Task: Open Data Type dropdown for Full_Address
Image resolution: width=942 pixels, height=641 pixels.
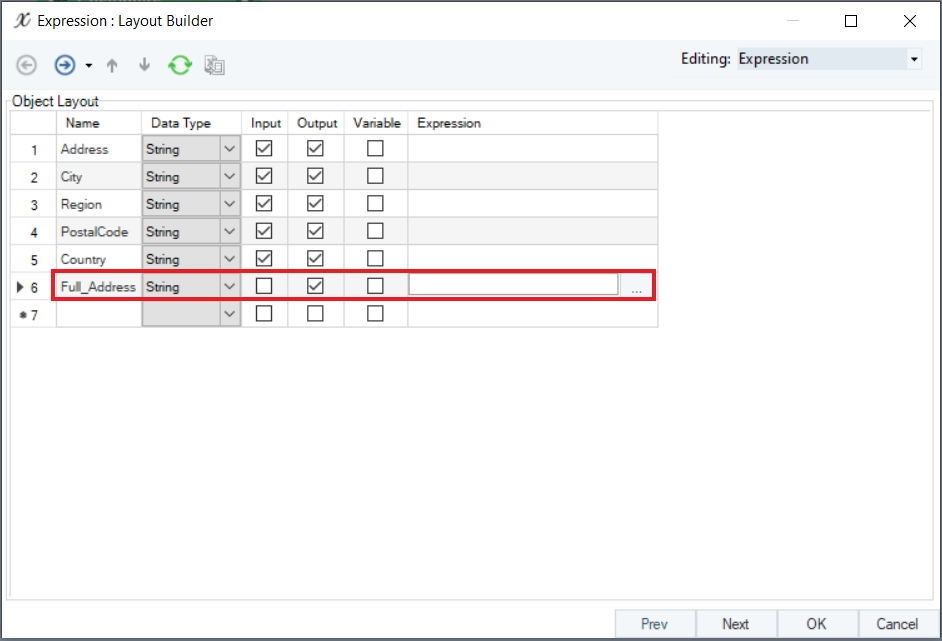Action: [230, 287]
